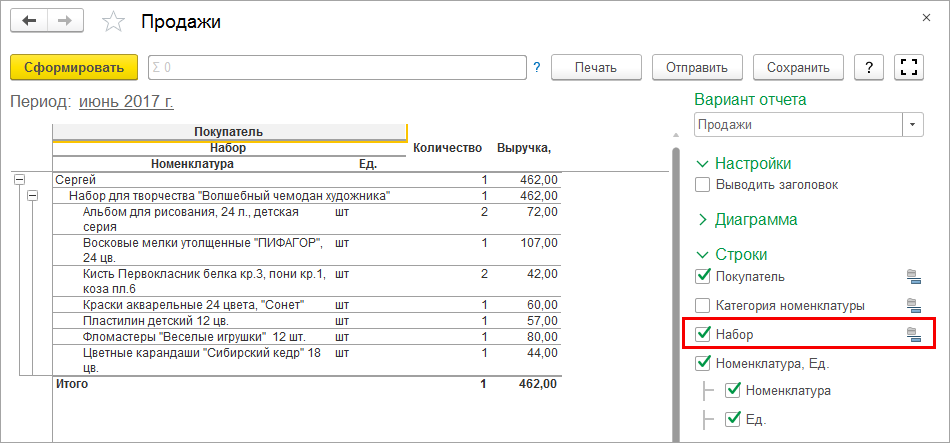The width and height of the screenshot is (950, 443).
Task: Click the sum display field
Action: (337, 68)
